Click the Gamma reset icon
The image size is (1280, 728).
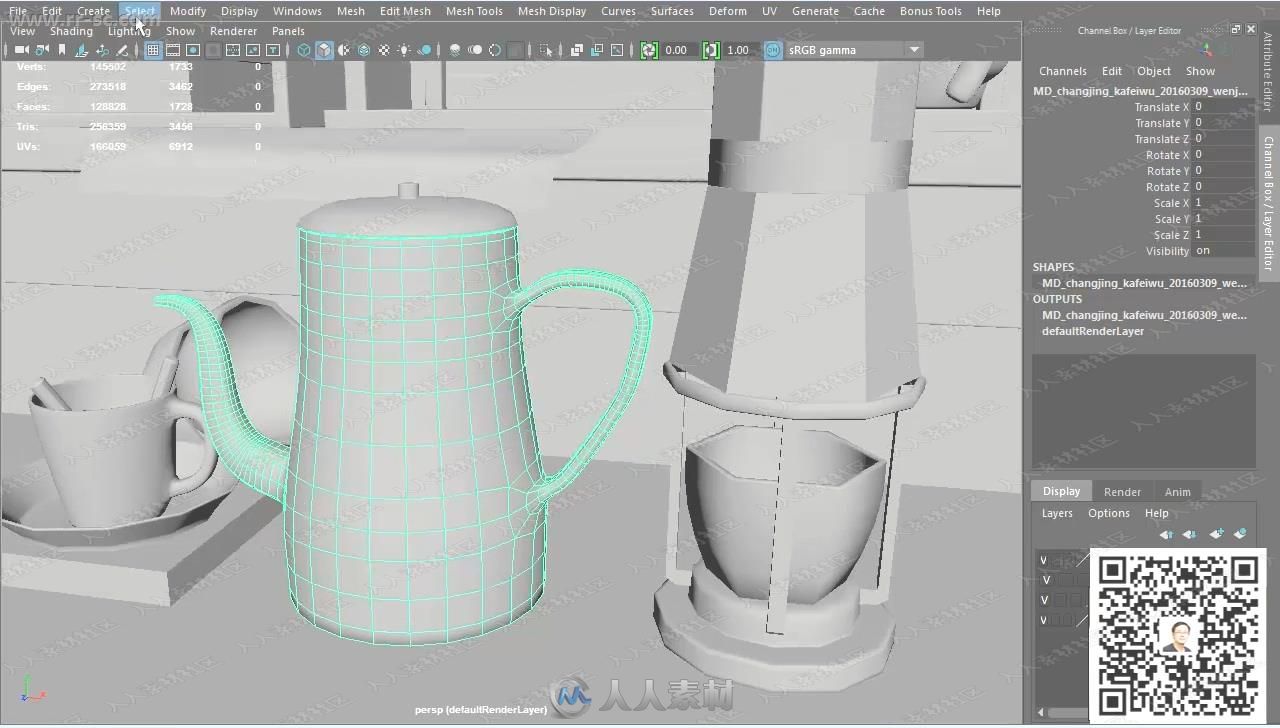coord(711,50)
